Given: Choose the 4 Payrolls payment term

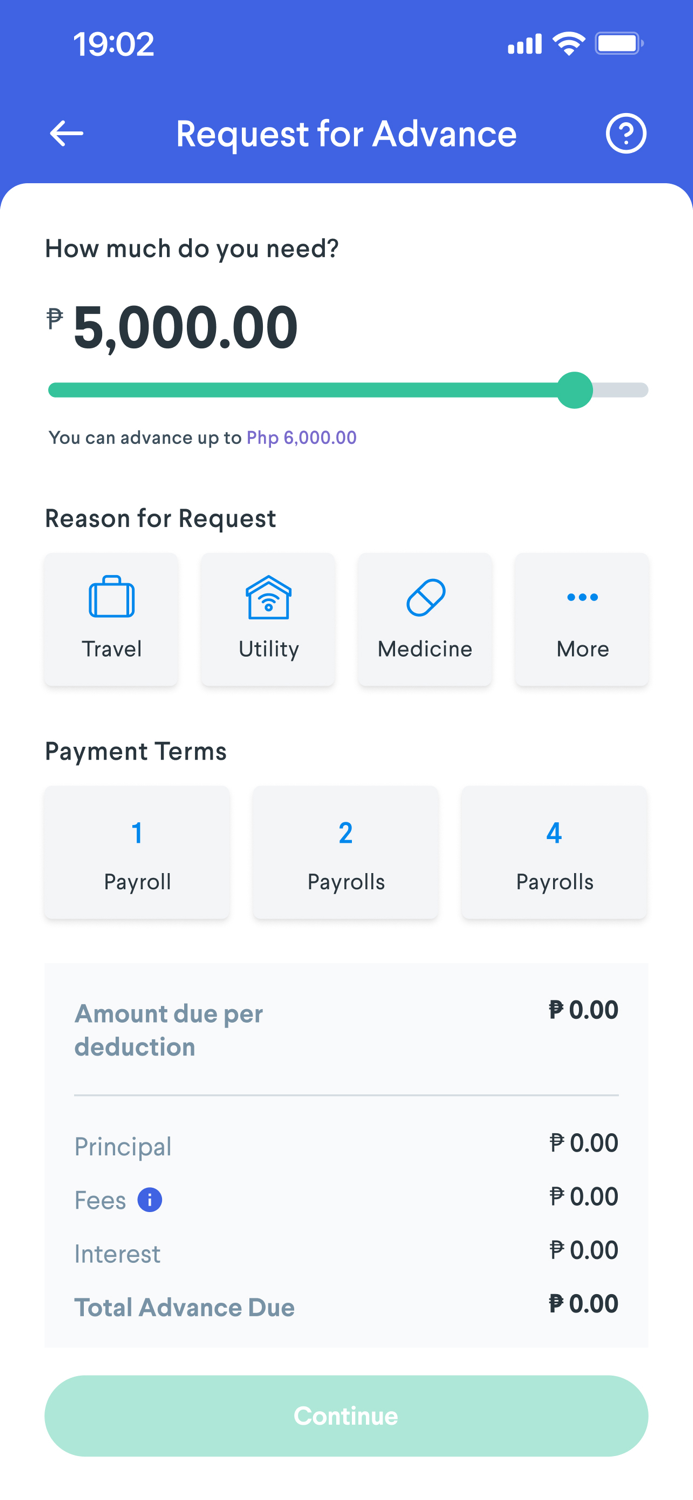Looking at the screenshot, I should coord(554,852).
